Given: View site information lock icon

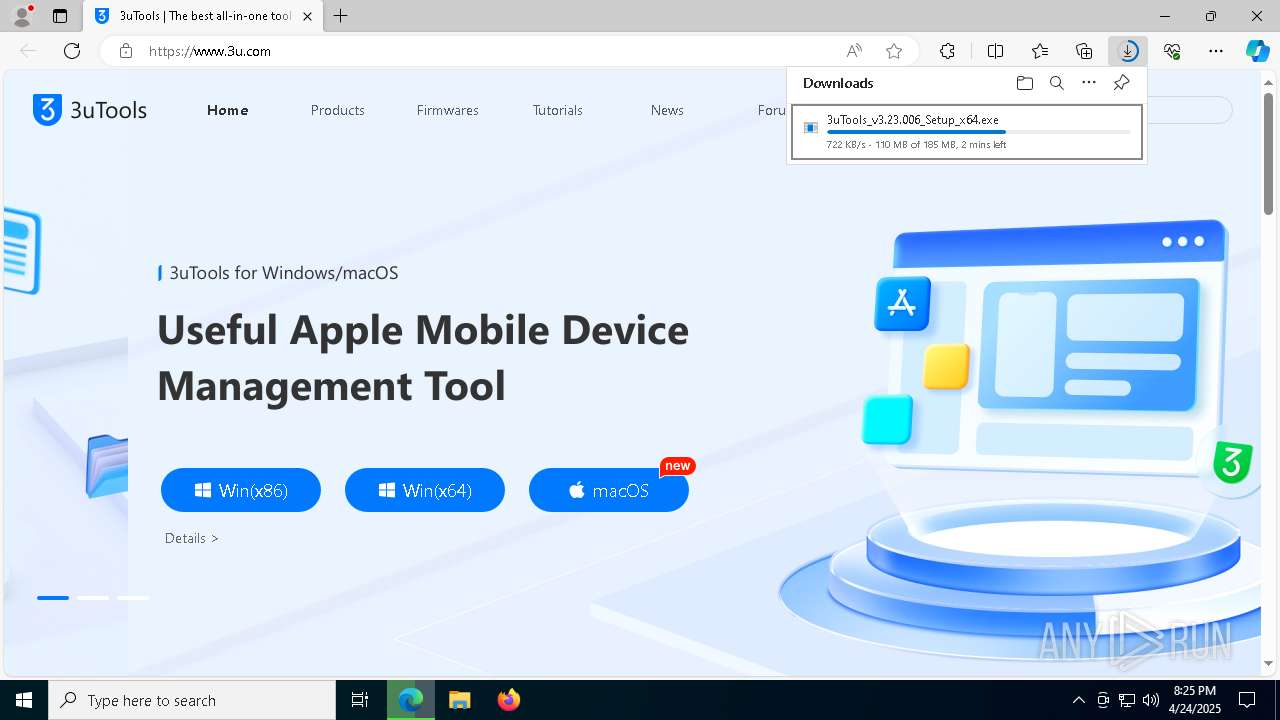Looking at the screenshot, I should click(x=126, y=51).
